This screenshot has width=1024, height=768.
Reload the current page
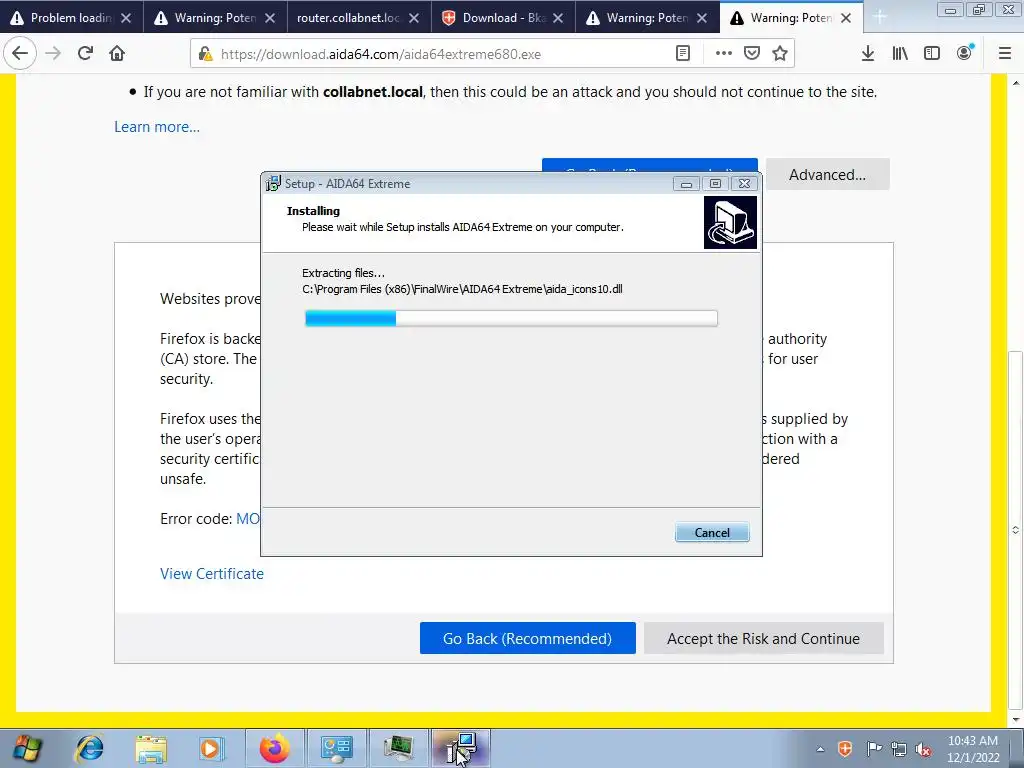[x=85, y=54]
